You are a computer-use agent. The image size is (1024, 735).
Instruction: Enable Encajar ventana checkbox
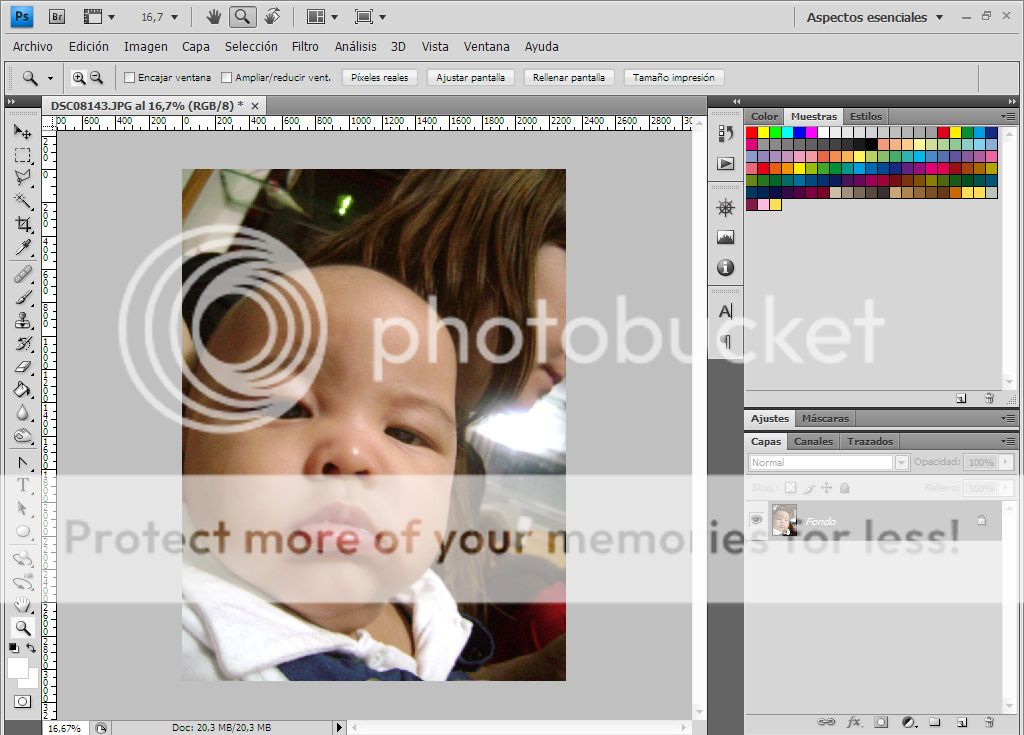coord(129,78)
